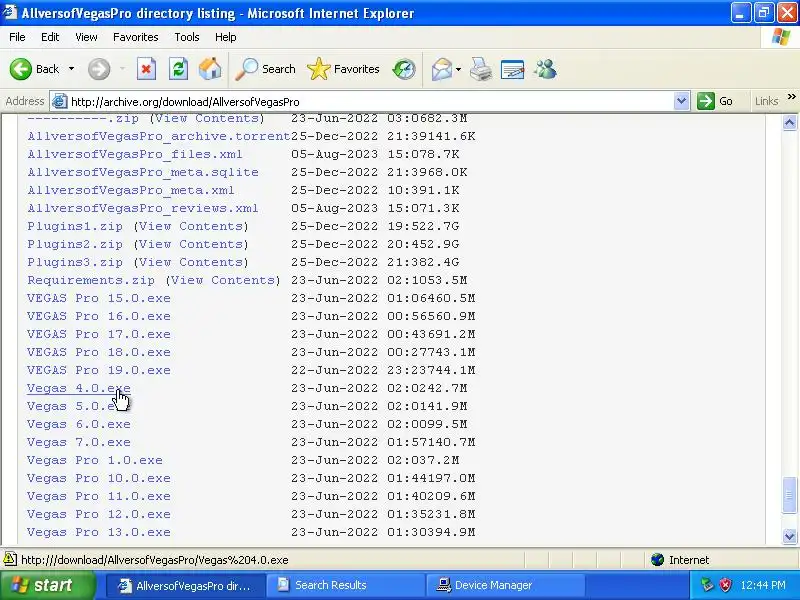
Task: Download VEGAS Pro 17.0.exe
Action: tap(99, 334)
